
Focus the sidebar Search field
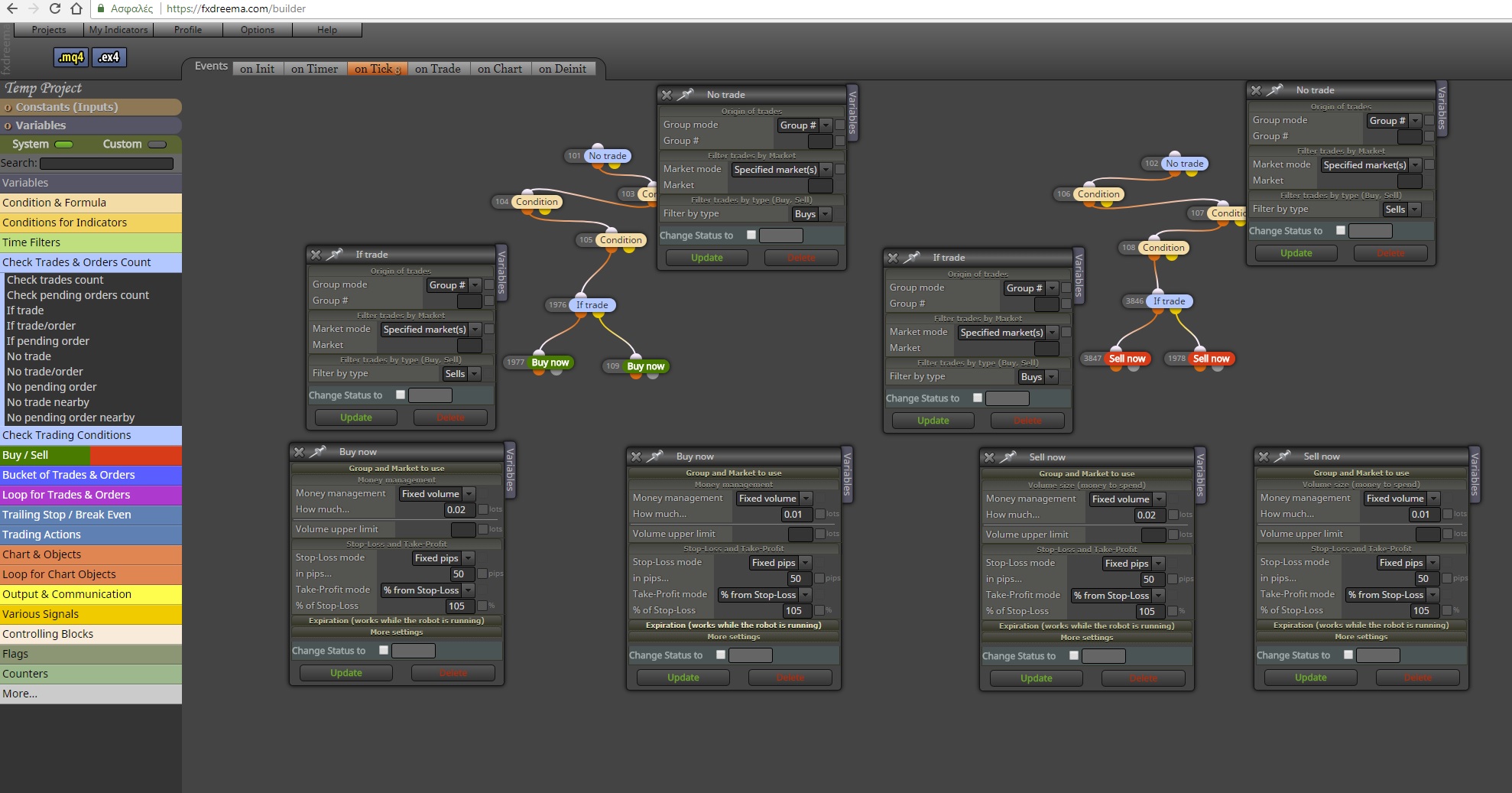tap(106, 163)
